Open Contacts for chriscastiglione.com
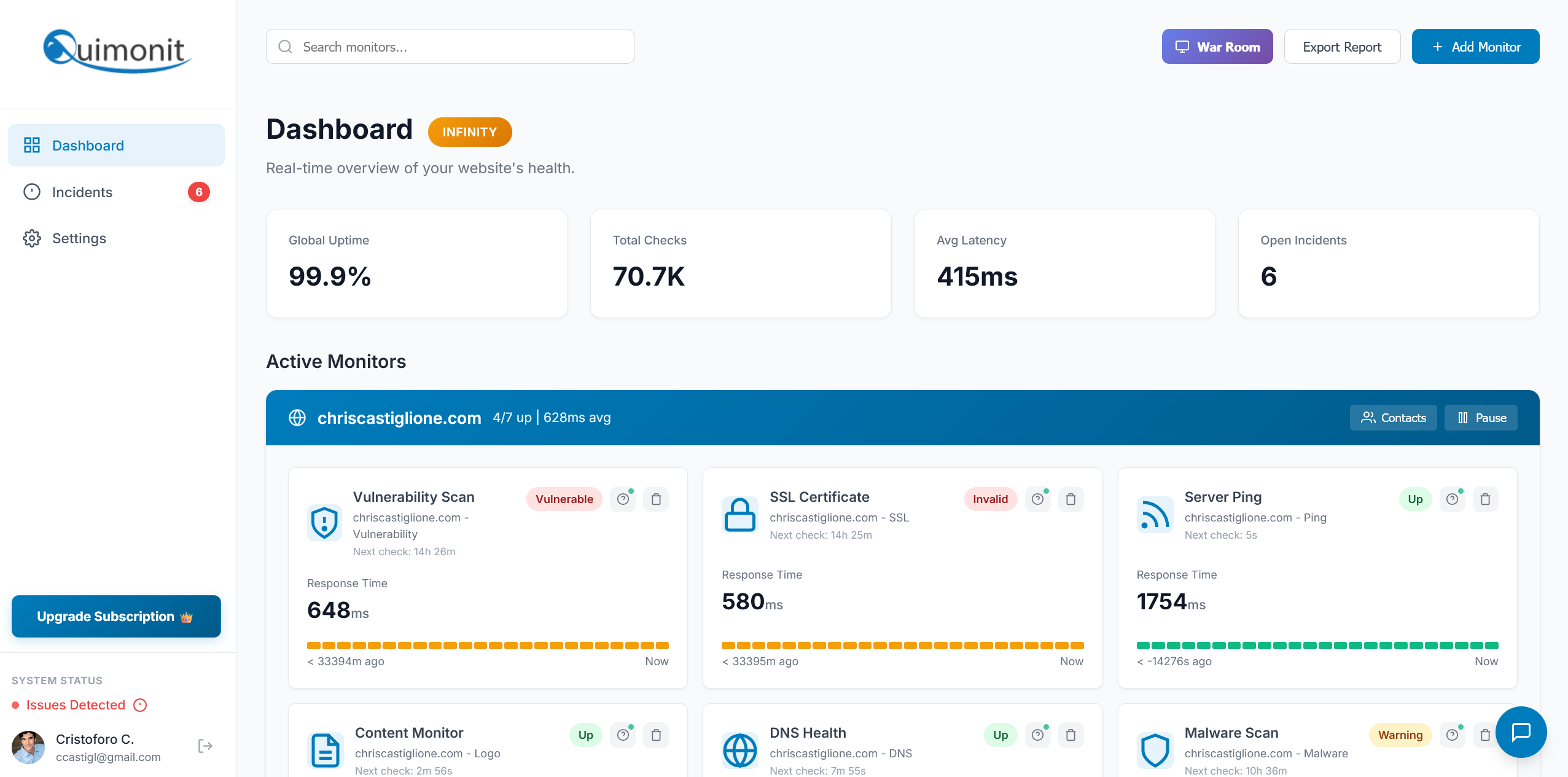Viewport: 1568px width, 777px height. (1393, 418)
